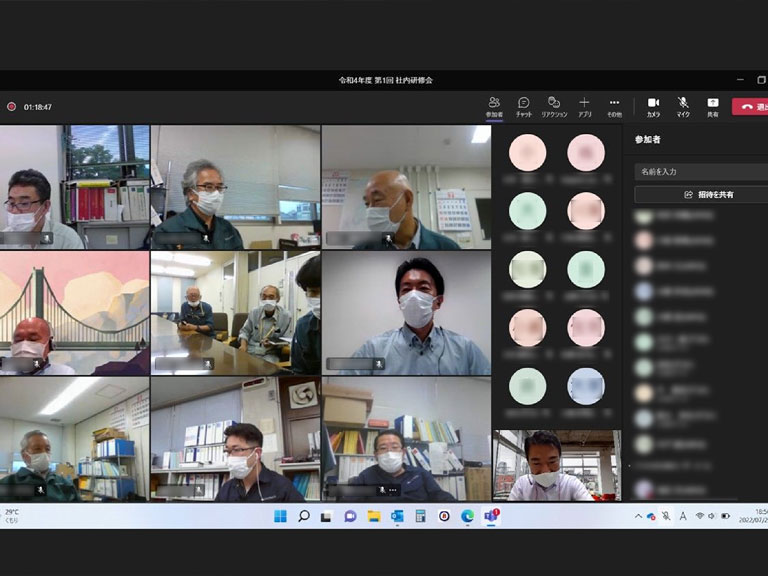Open Calculator from the taskbar
Viewport: 768px width, 576px height.
click(420, 516)
